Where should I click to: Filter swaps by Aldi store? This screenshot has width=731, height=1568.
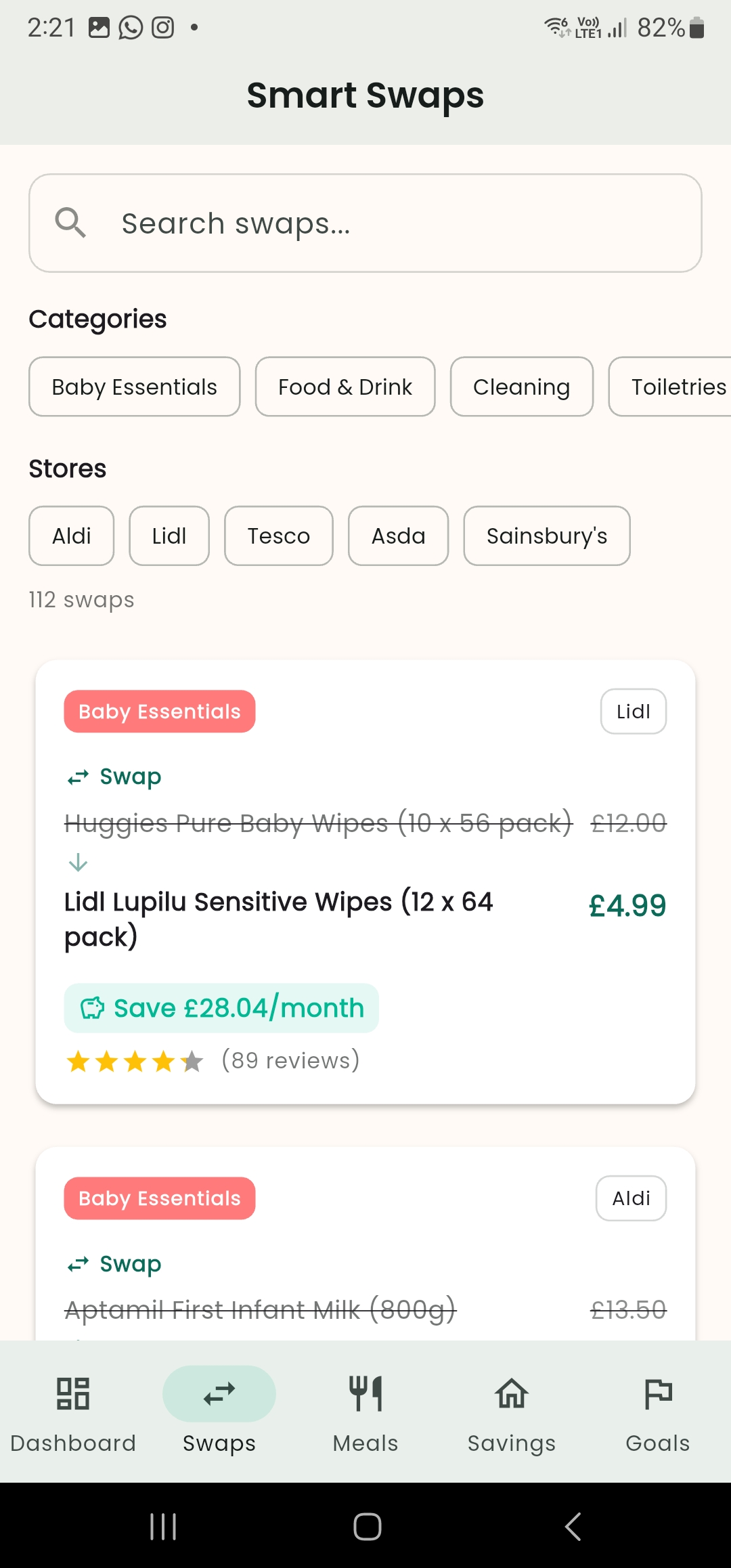point(72,536)
